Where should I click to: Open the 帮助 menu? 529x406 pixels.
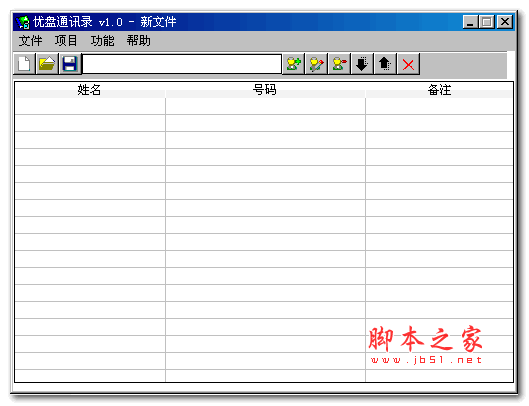(x=138, y=41)
